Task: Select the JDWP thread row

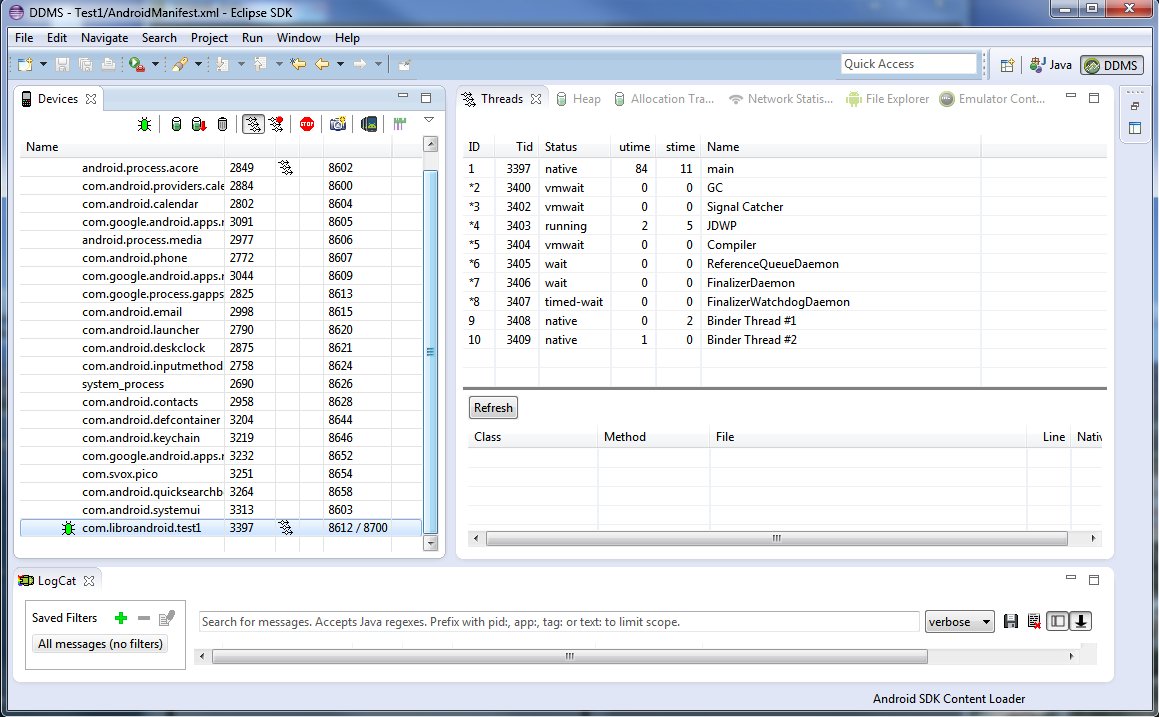Action: tap(784, 226)
